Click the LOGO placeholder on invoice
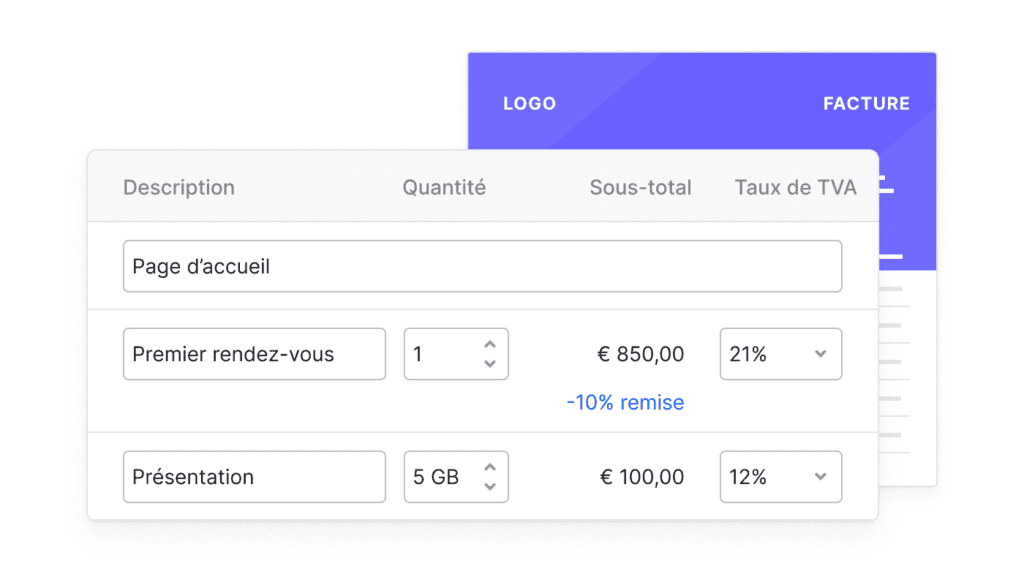 click(530, 103)
